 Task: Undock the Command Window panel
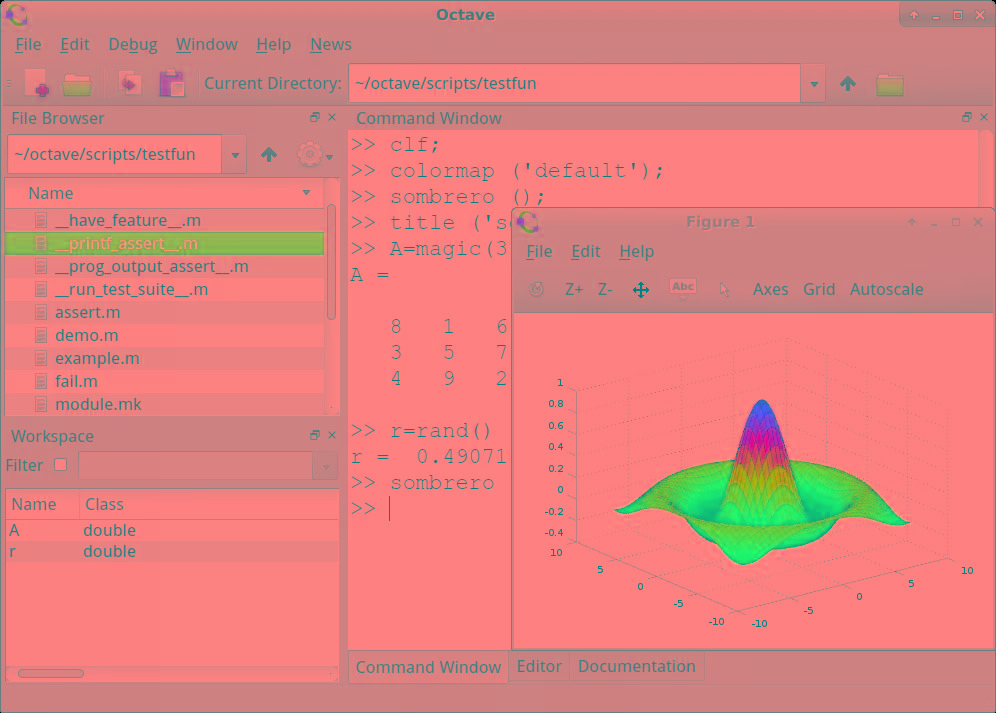967,117
